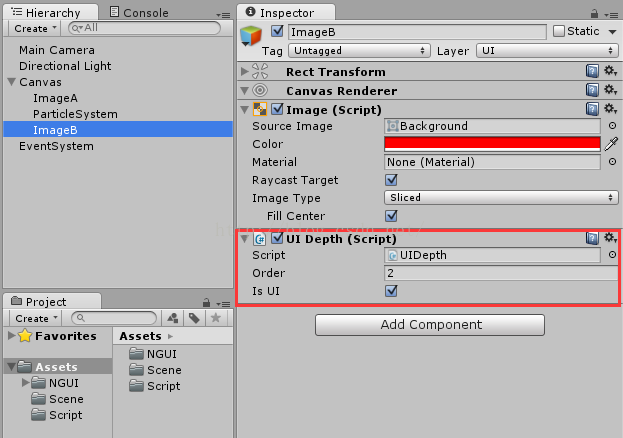Screen dimensions: 623x438
Task: Toggle ImageB object active checkbox
Action: coord(277,31)
